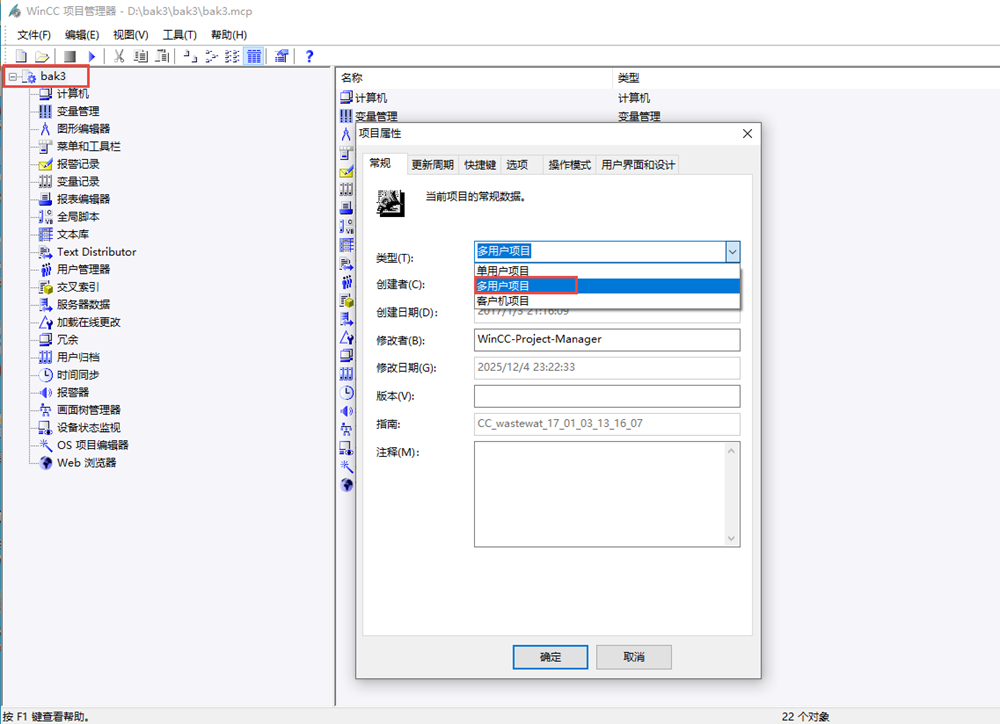The height and width of the screenshot is (724, 1000).
Task: Choose 单用户项目 from the type list
Action: (504, 271)
